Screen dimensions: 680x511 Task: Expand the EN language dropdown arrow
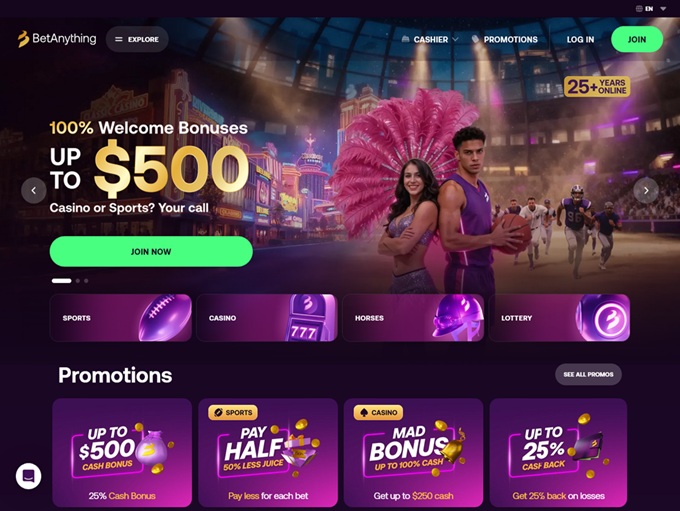tap(663, 9)
